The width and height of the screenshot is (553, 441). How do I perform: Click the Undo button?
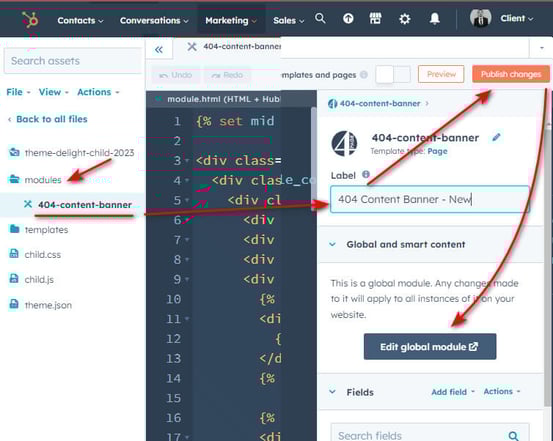point(176,75)
